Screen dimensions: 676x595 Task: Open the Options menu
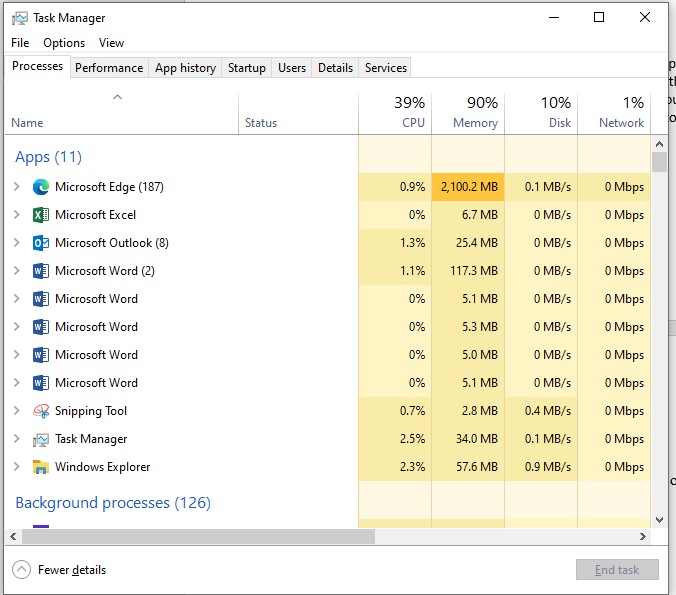[64, 43]
